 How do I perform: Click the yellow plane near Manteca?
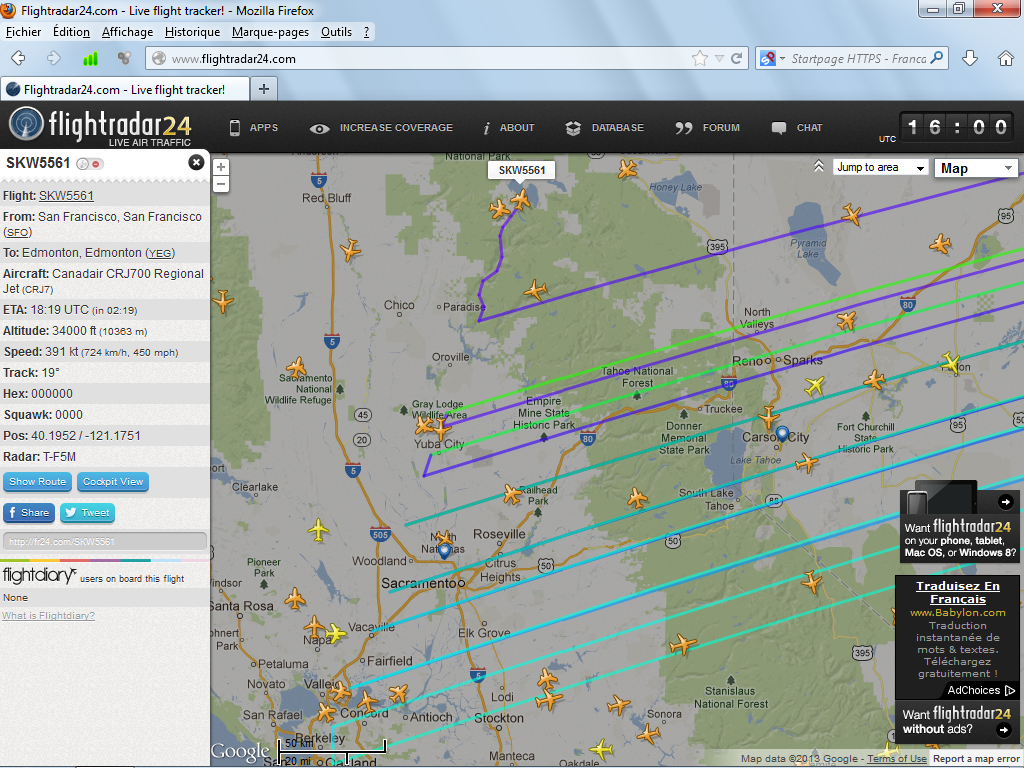(x=600, y=749)
